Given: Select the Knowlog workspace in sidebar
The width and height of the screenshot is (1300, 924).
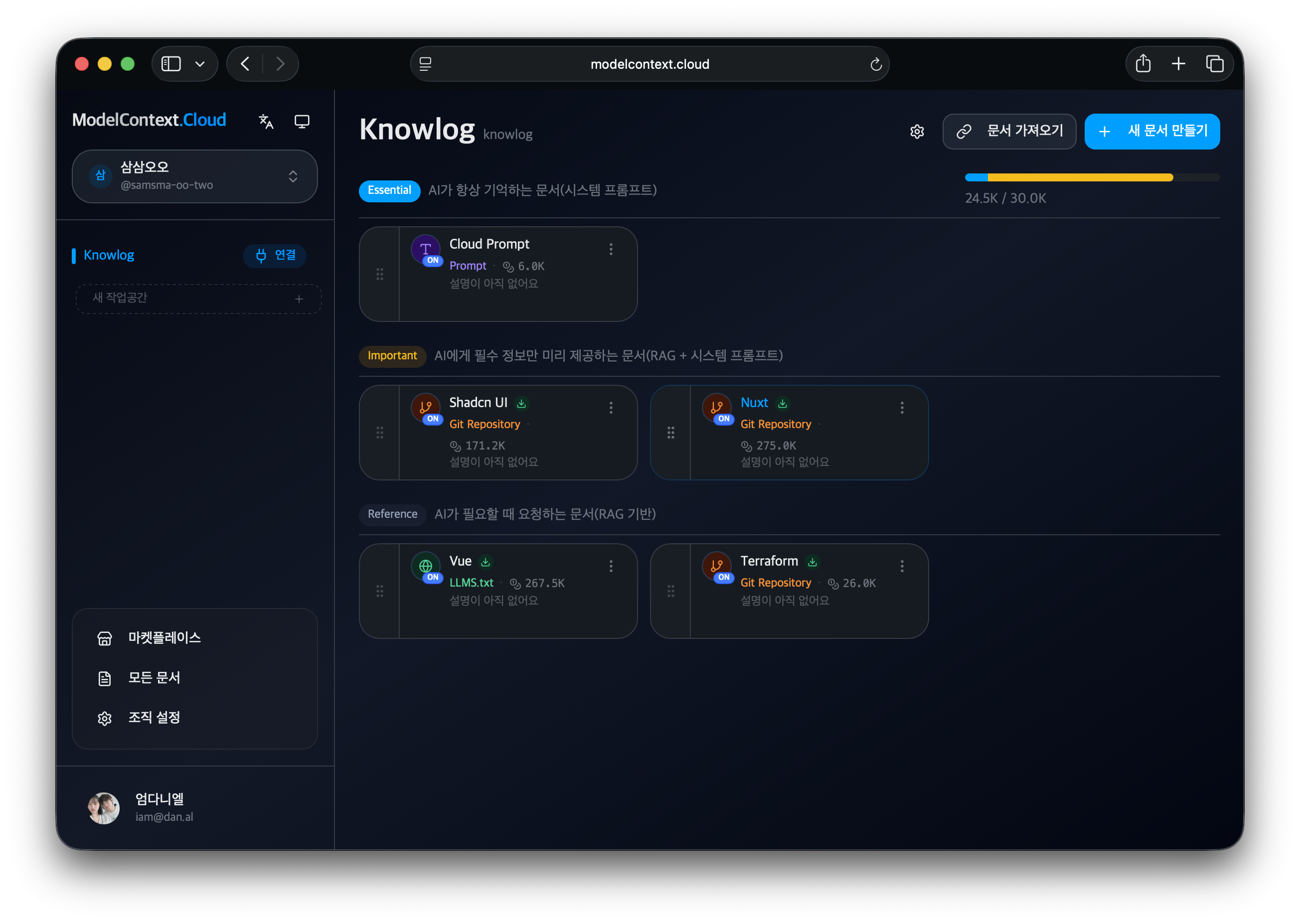Looking at the screenshot, I should coord(109,255).
